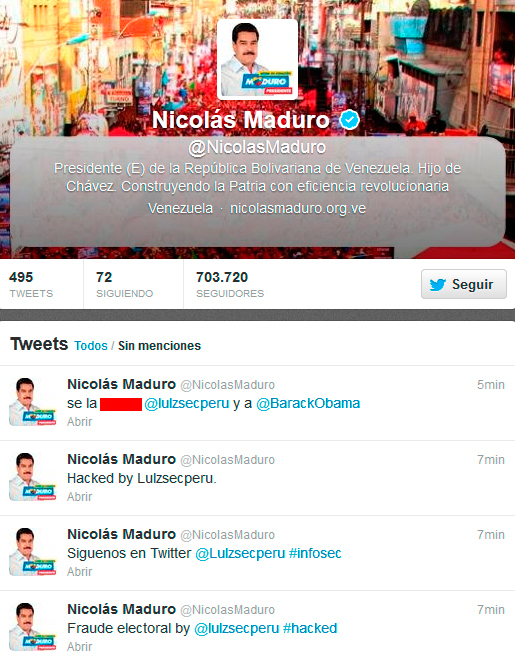View the 72 Siguiendo list

(x=124, y=284)
